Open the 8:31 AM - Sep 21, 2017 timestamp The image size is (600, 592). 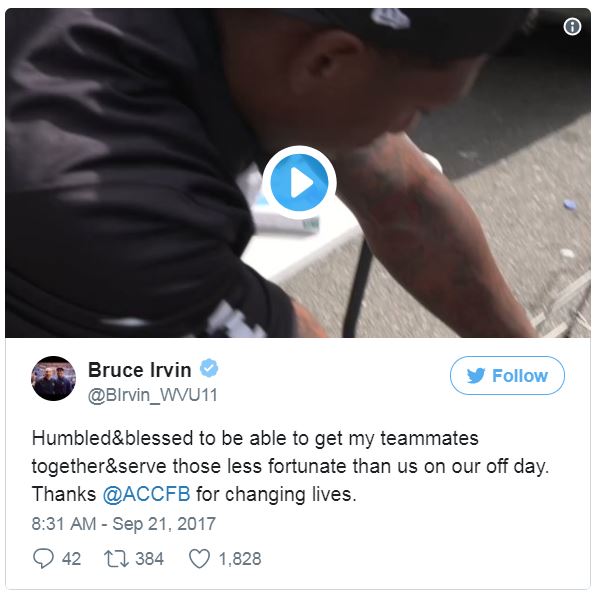click(x=124, y=524)
